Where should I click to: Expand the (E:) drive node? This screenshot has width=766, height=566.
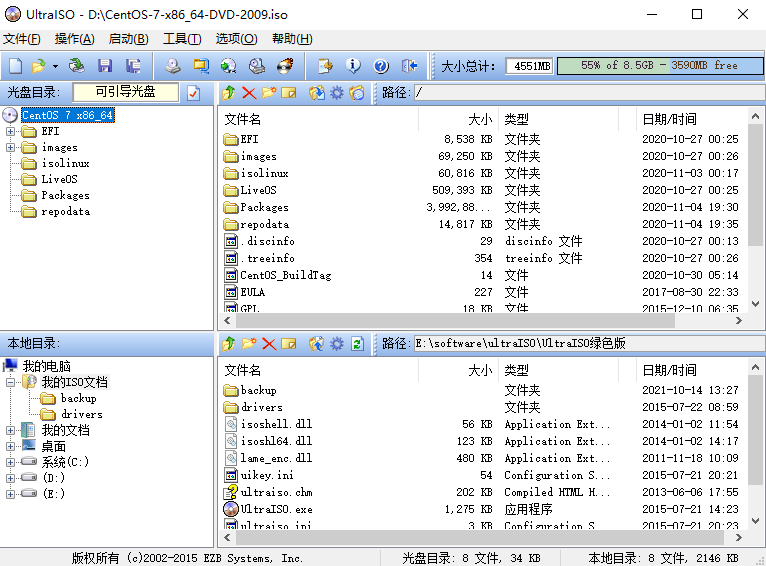click(10, 494)
